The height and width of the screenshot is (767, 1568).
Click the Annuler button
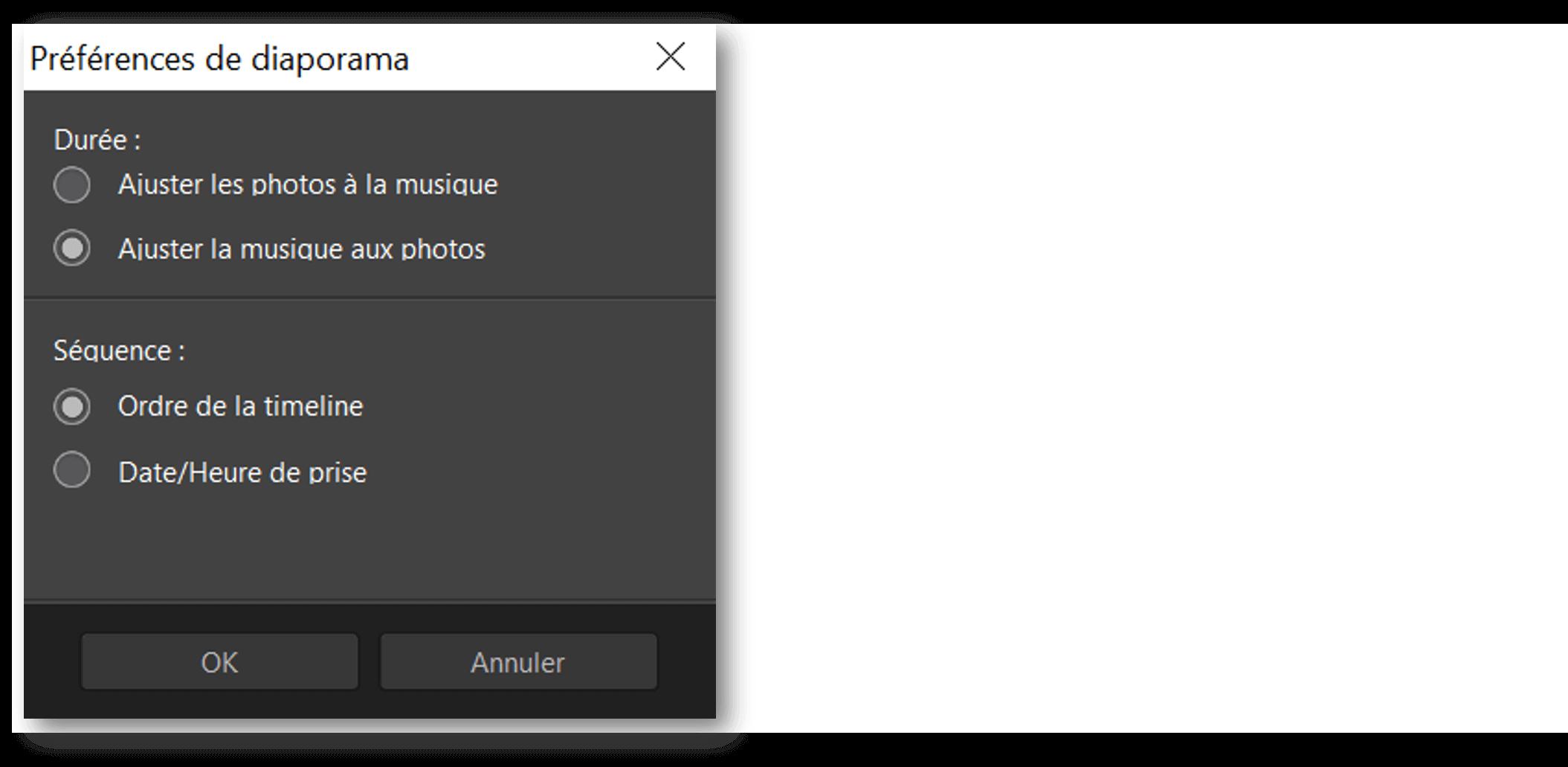518,662
